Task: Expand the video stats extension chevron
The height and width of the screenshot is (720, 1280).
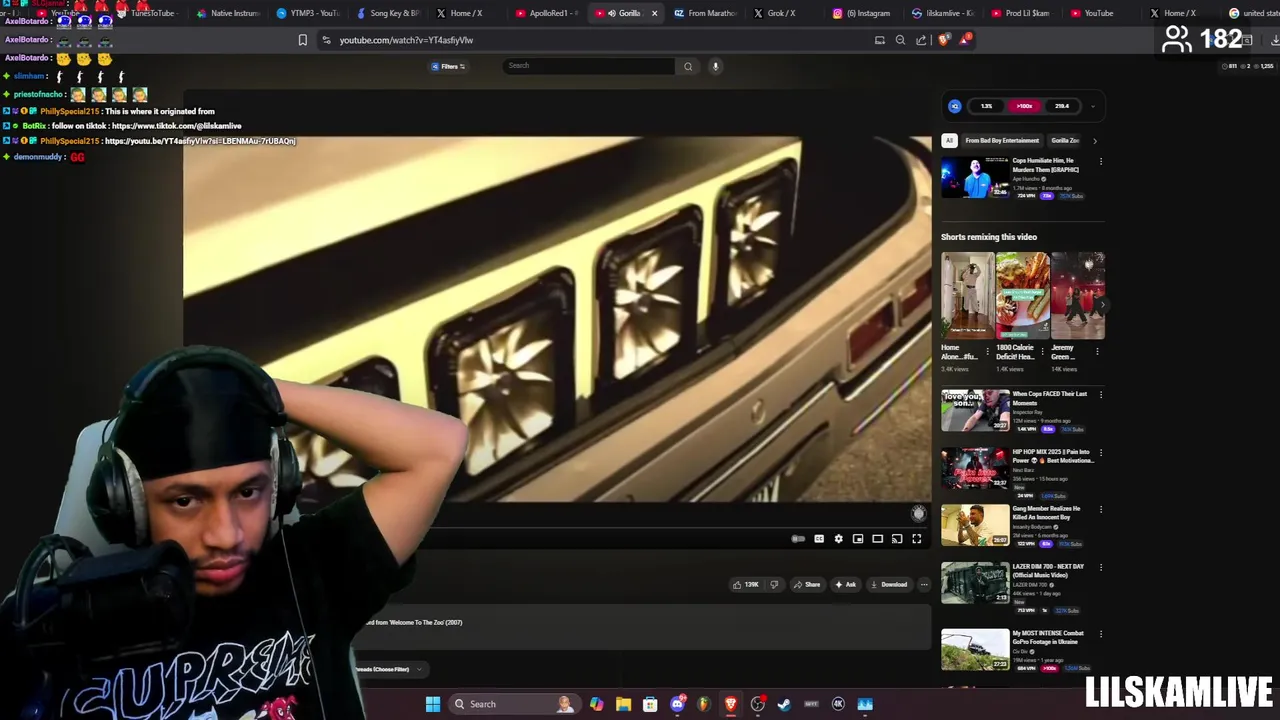Action: 1093,106
